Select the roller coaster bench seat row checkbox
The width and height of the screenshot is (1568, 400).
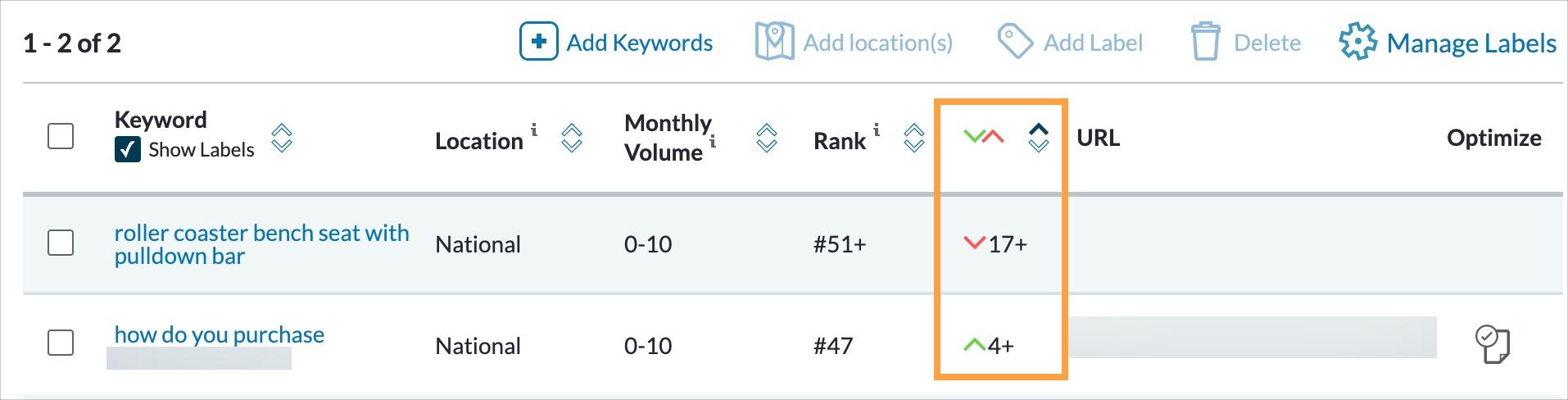click(61, 243)
